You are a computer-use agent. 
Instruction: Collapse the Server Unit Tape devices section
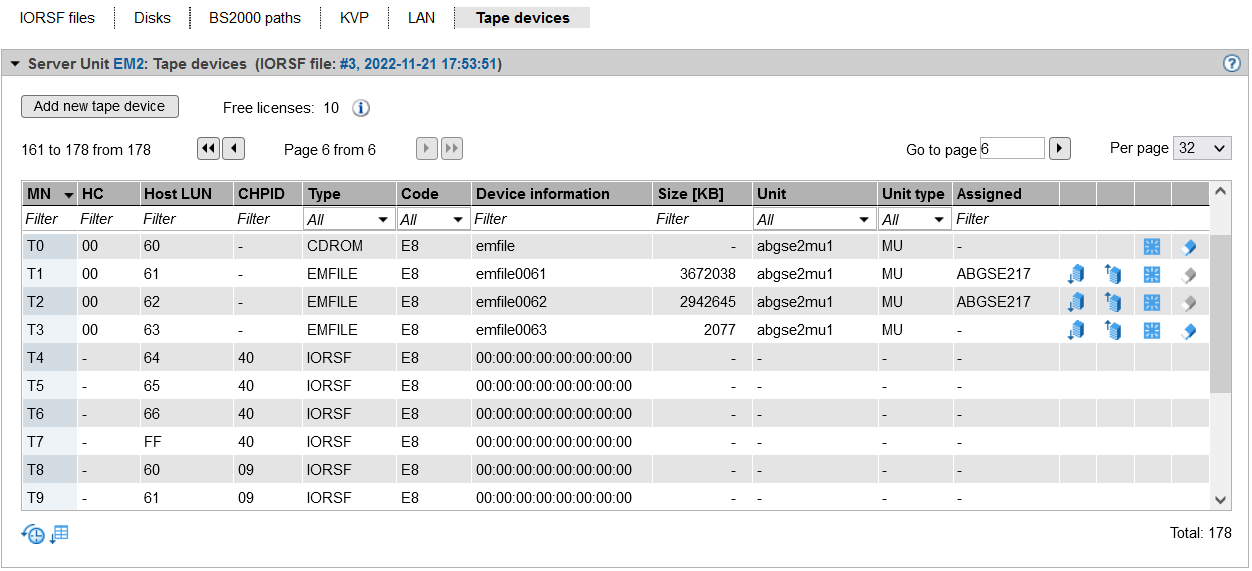pyautogui.click(x=15, y=64)
